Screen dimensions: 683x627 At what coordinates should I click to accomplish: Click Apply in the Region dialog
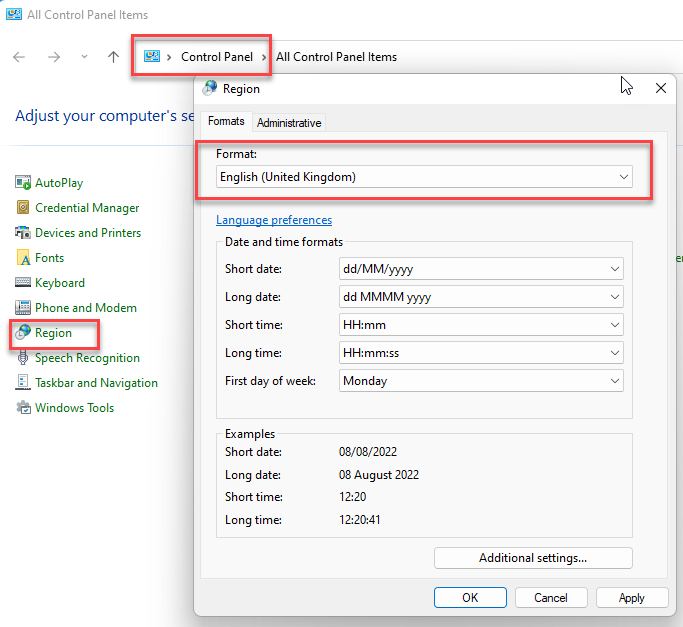[632, 598]
